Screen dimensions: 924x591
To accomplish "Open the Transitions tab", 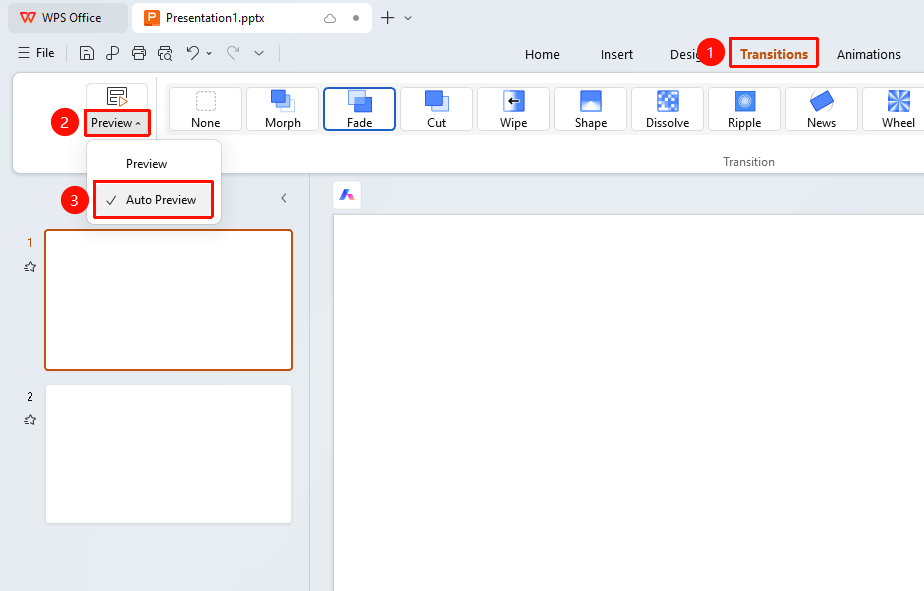I will (x=774, y=54).
